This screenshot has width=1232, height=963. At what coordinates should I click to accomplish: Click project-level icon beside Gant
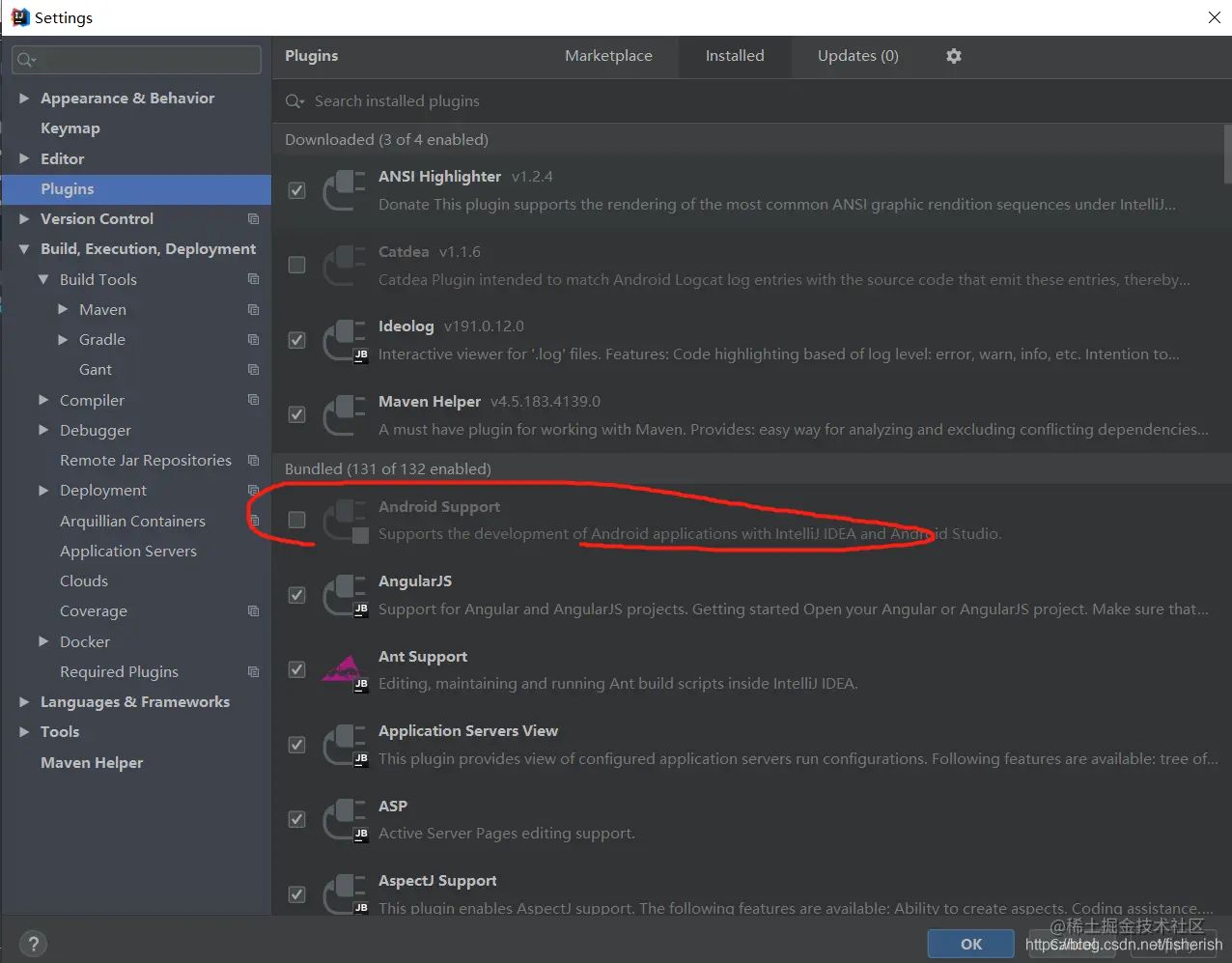253,370
